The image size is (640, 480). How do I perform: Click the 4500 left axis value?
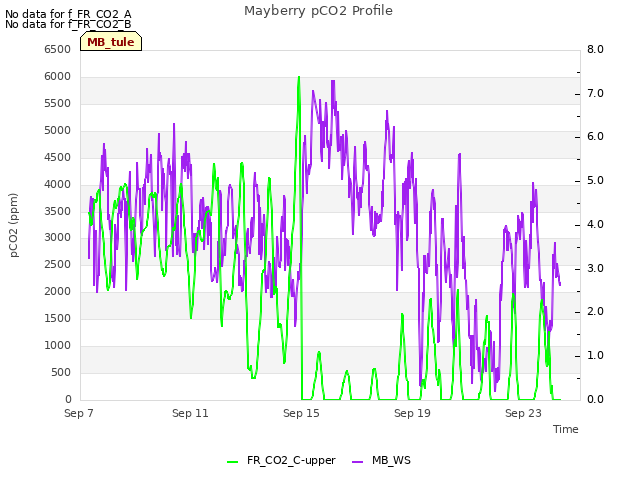[x=58, y=157]
